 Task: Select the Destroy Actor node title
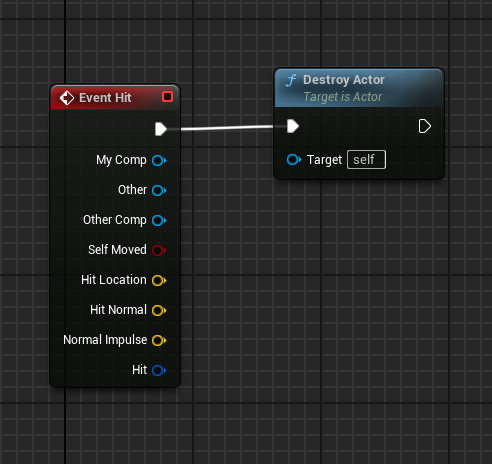click(344, 80)
